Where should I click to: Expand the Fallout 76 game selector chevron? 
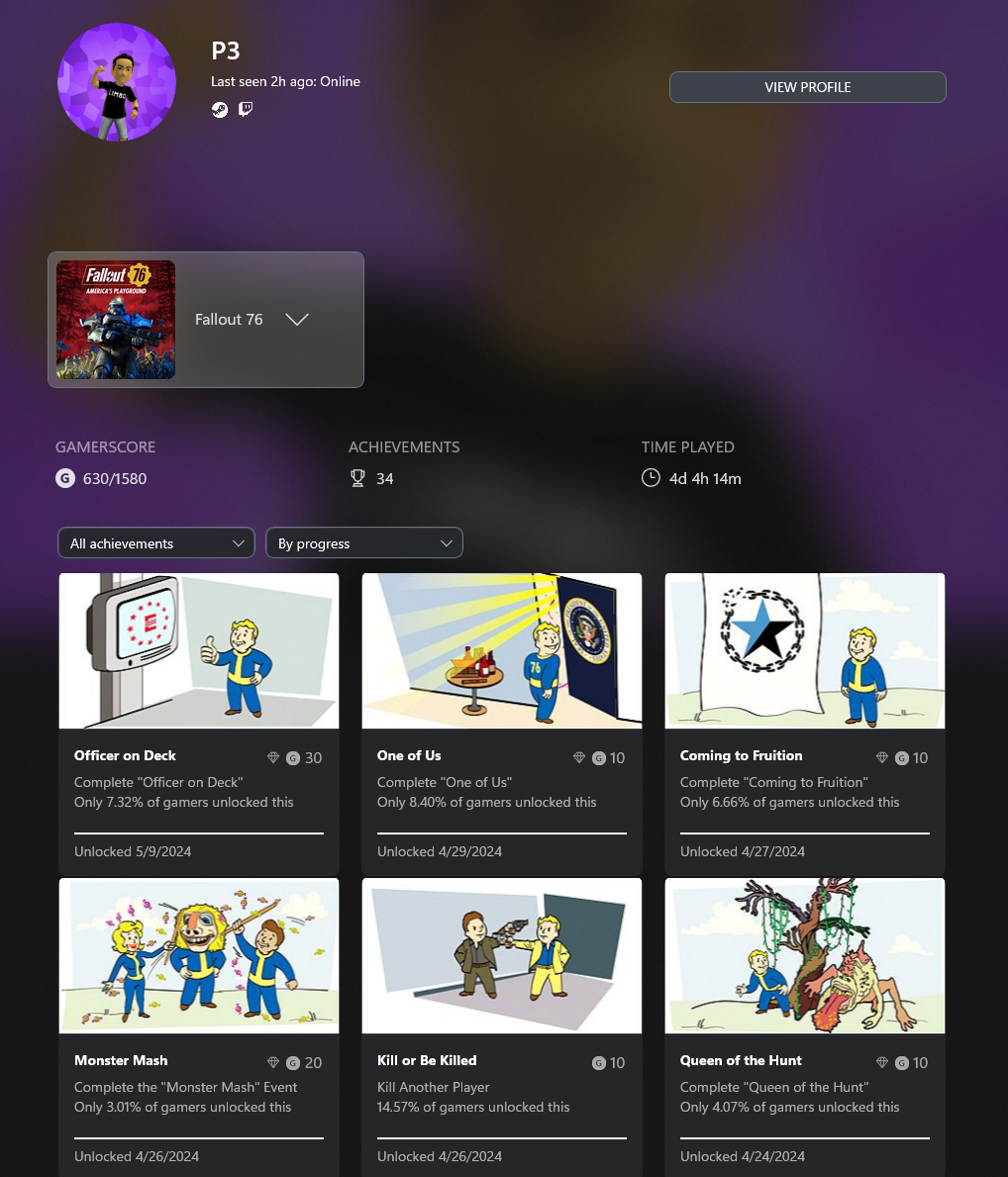(297, 320)
